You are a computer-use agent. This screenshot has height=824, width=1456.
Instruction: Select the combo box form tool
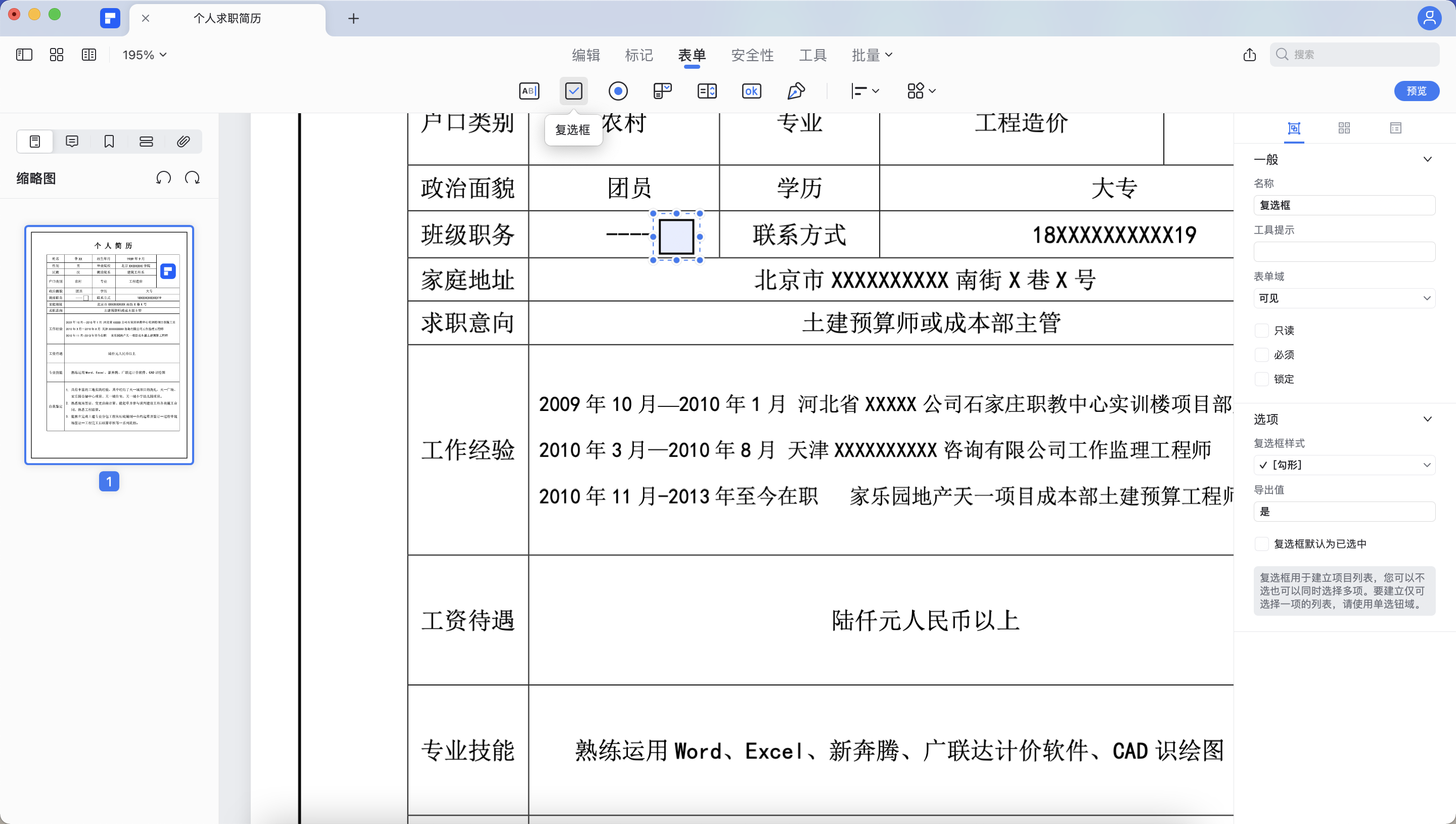pos(663,90)
